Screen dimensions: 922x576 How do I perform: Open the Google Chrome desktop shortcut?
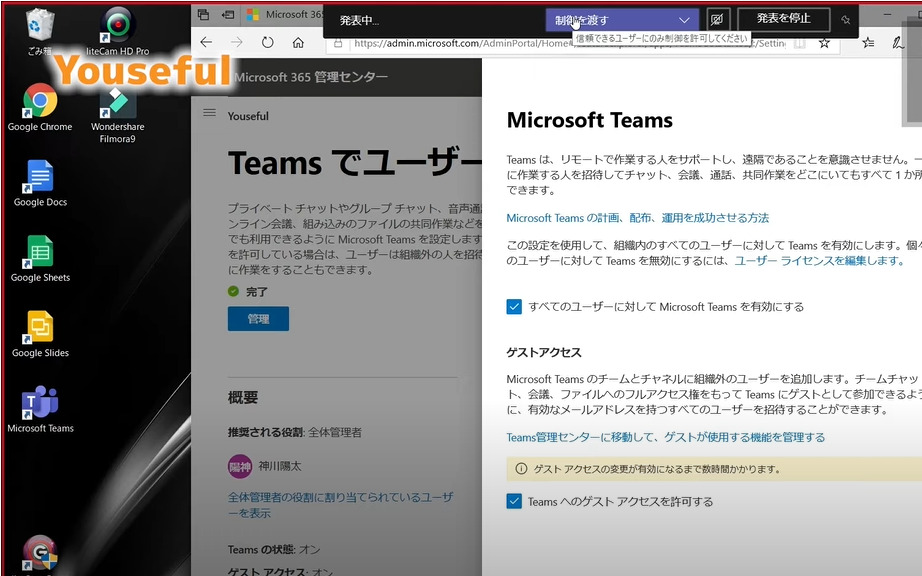[x=40, y=108]
